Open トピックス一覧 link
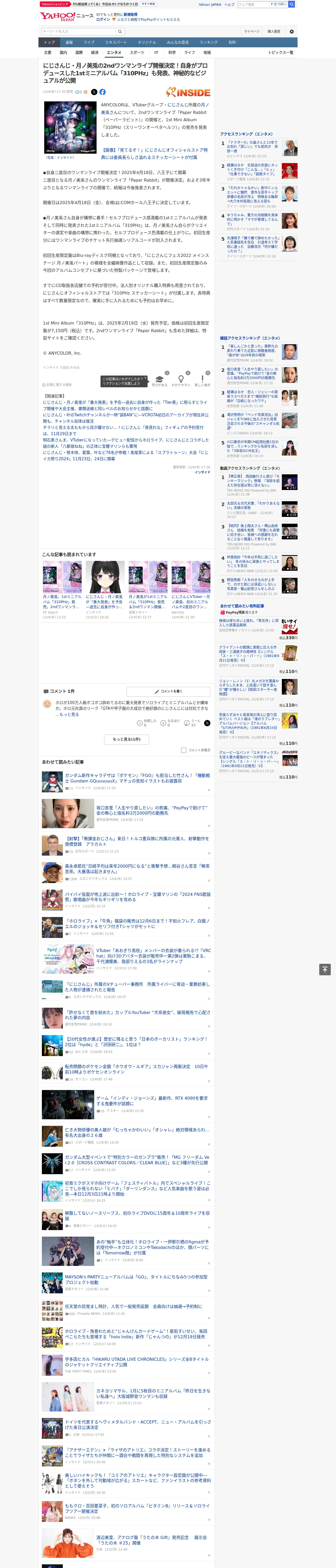The height and width of the screenshot is (1568, 336). [281, 52]
